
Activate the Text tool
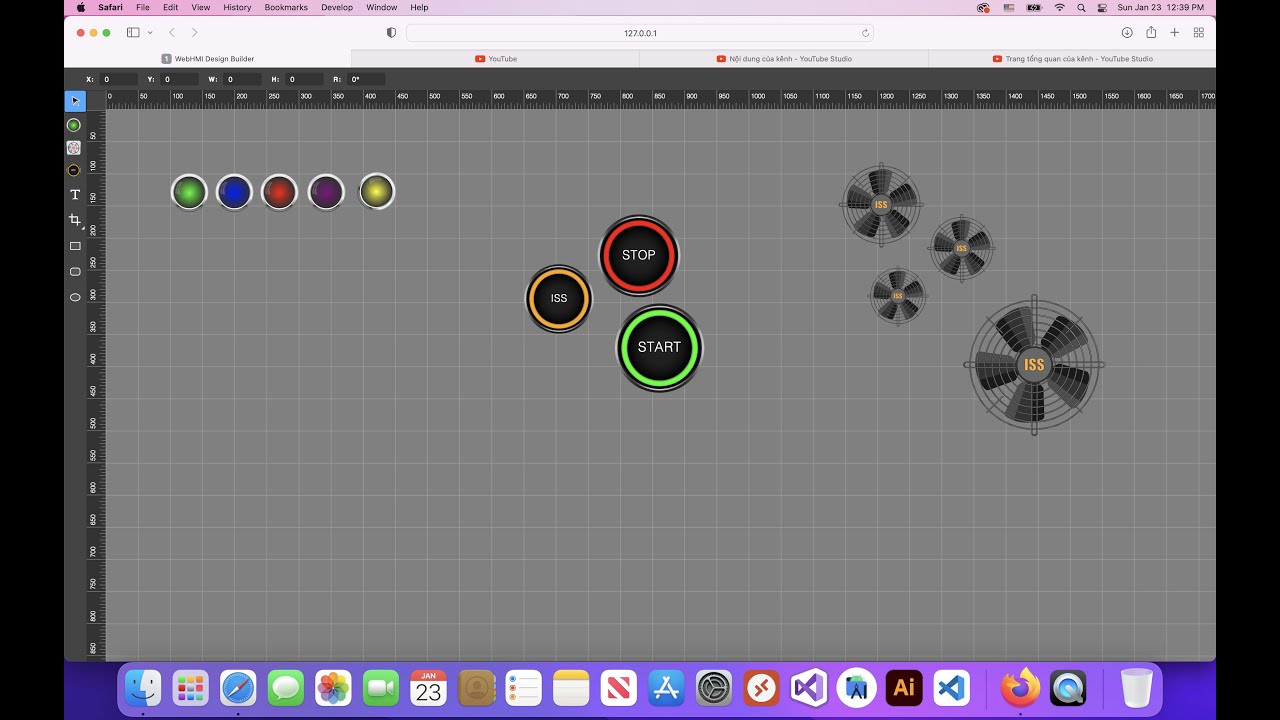coord(74,194)
